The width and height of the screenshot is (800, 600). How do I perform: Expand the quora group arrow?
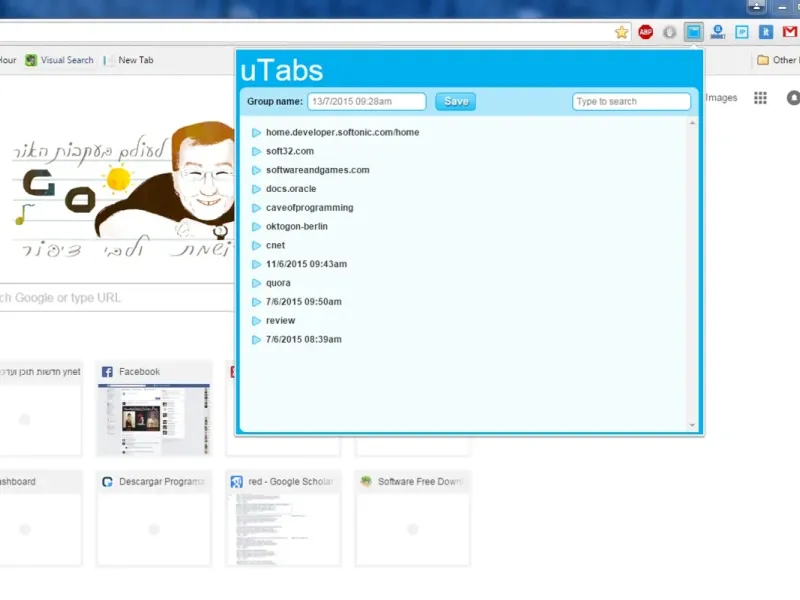point(256,283)
